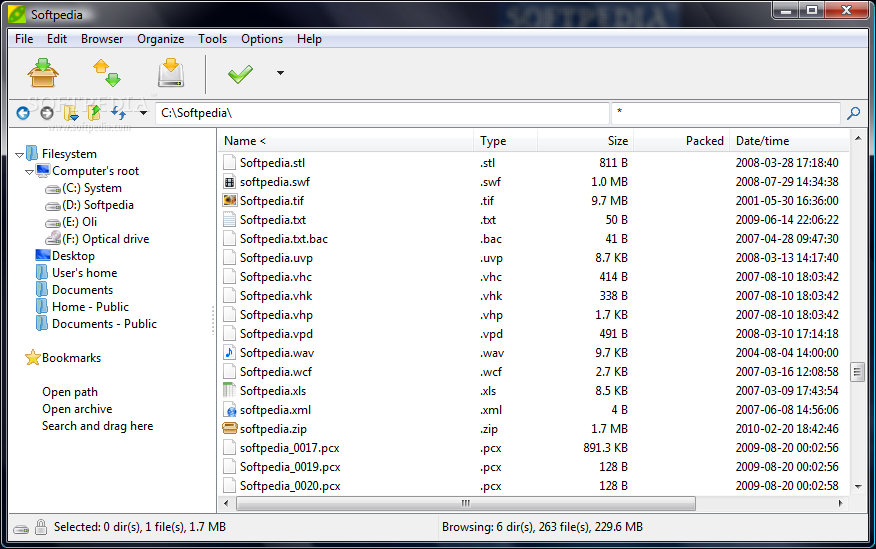Image resolution: width=876 pixels, height=549 pixels.
Task: Sort by the Name column header
Action: point(345,141)
